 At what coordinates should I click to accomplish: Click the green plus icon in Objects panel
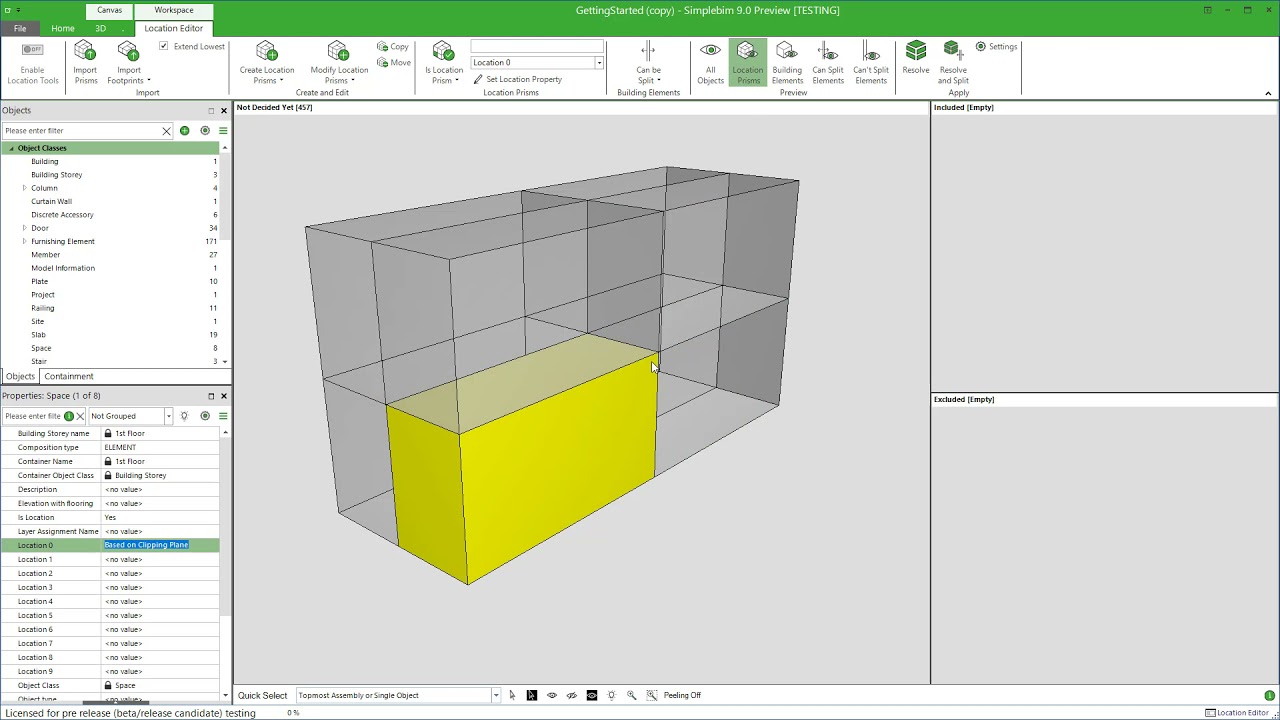(x=185, y=131)
